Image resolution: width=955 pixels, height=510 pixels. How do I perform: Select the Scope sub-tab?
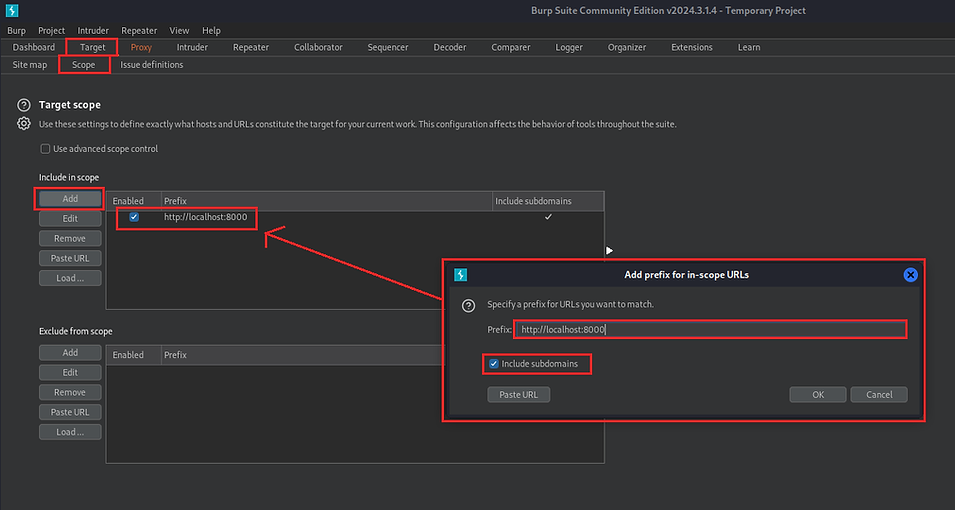click(x=83, y=65)
